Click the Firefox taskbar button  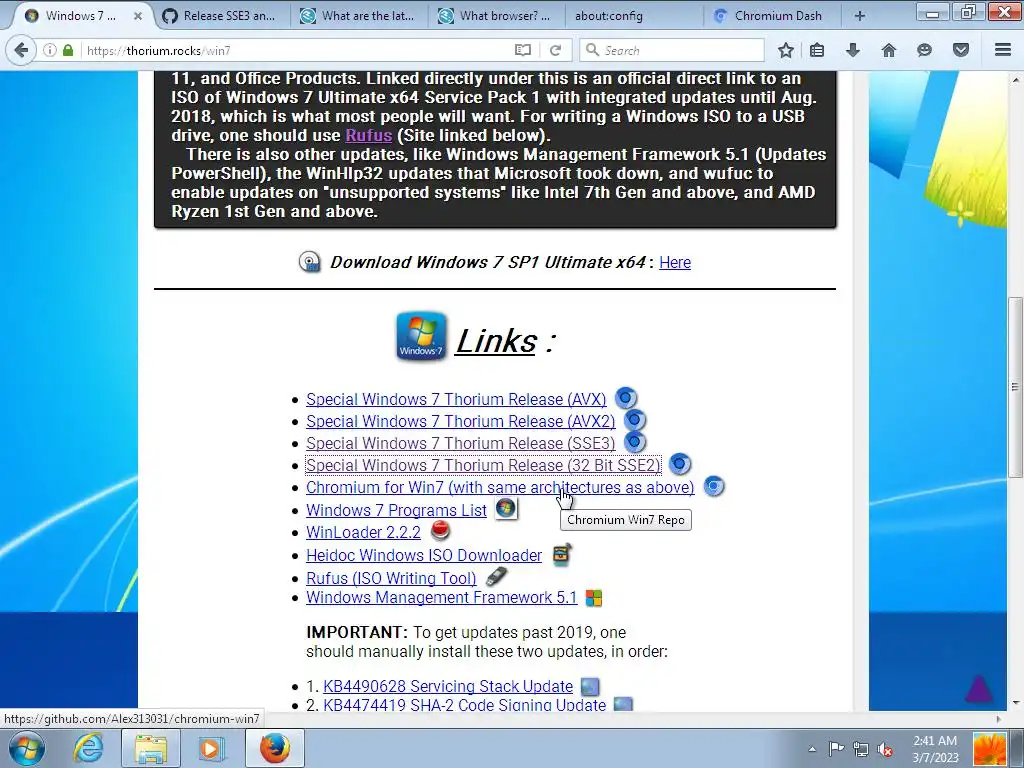point(275,748)
